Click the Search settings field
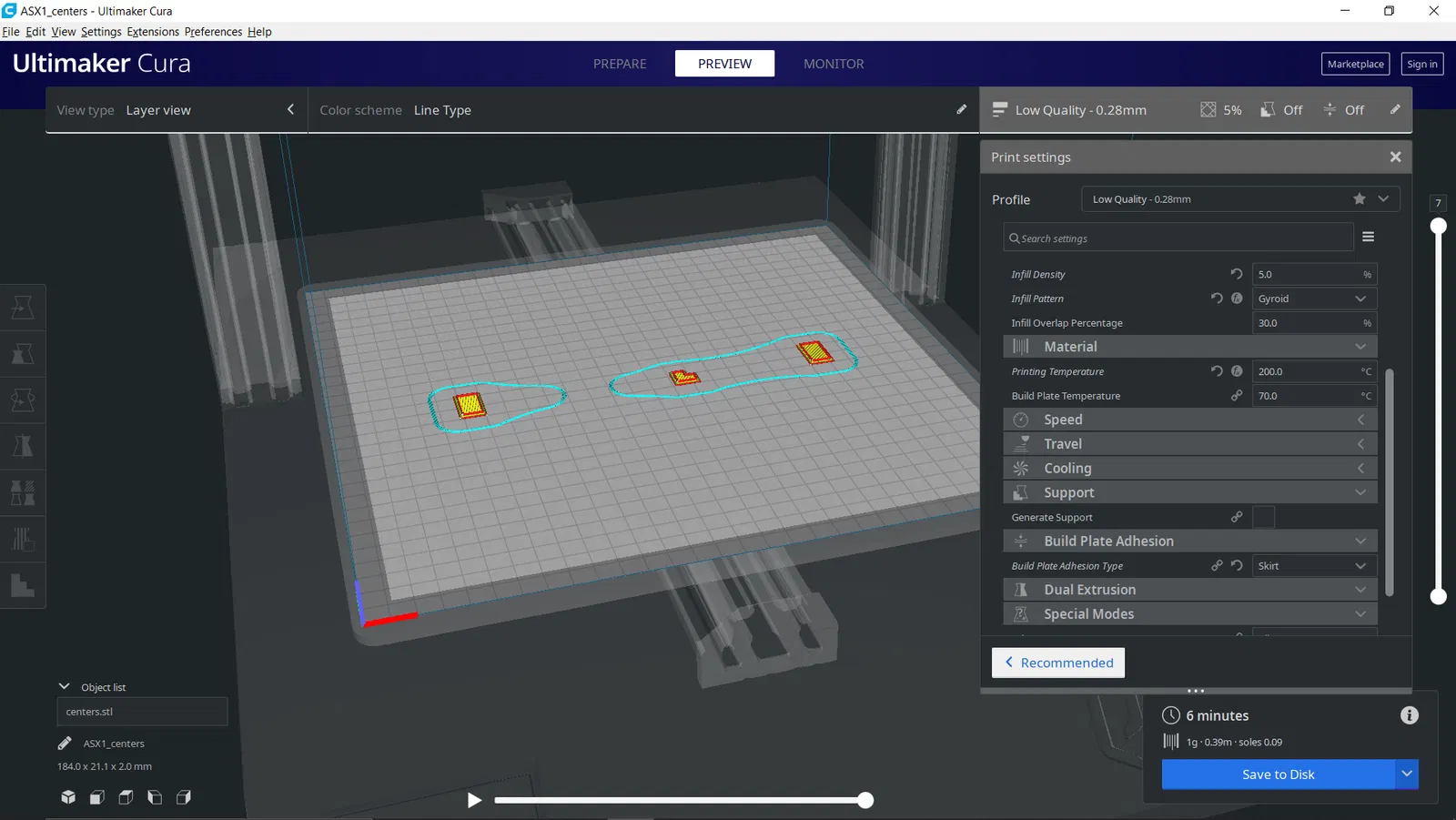Image resolution: width=1456 pixels, height=820 pixels. [1178, 238]
